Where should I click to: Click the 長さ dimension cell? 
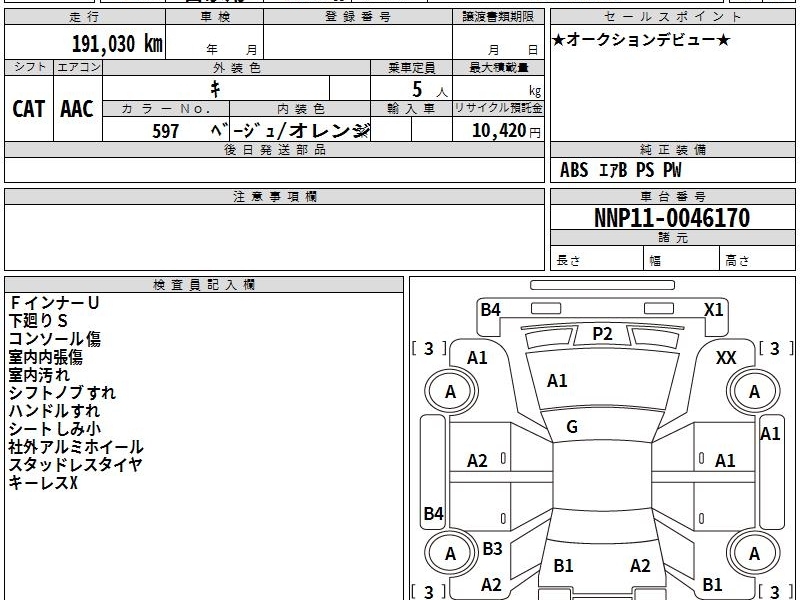tap(596, 258)
